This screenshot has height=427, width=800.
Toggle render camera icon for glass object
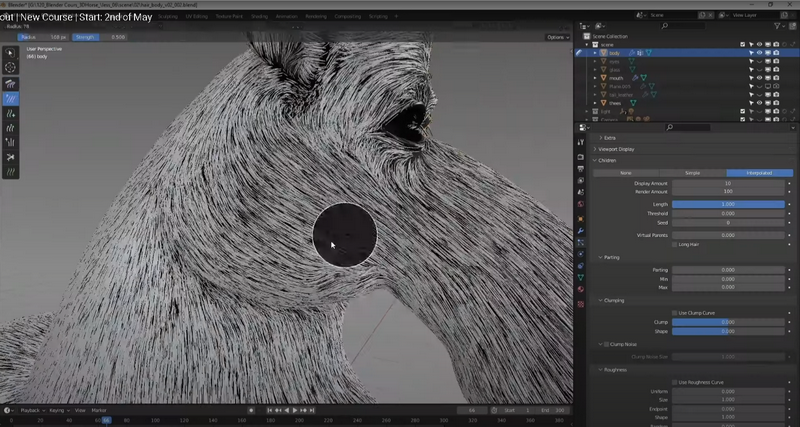click(776, 69)
